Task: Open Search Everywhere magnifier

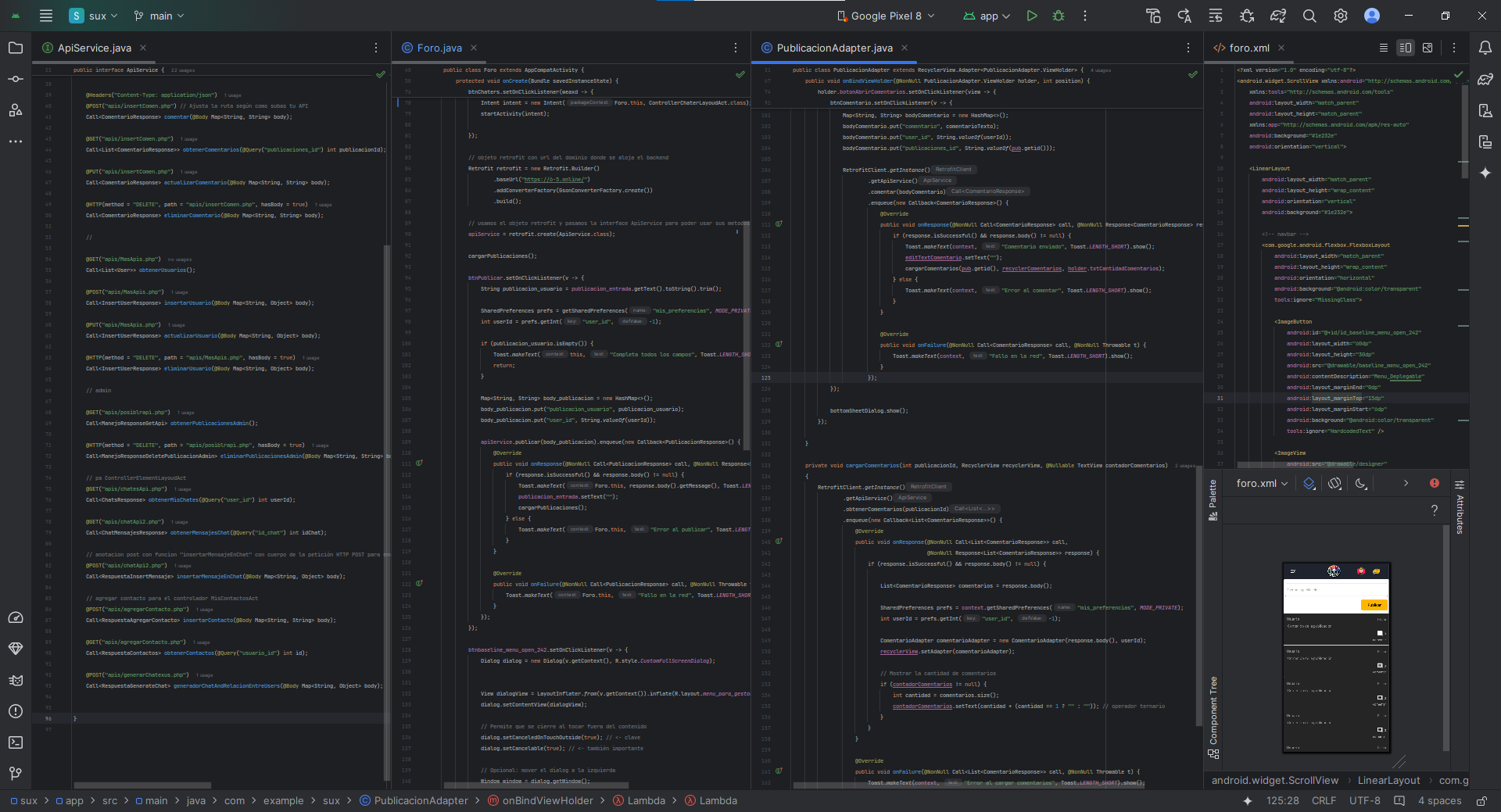Action: [x=1309, y=16]
